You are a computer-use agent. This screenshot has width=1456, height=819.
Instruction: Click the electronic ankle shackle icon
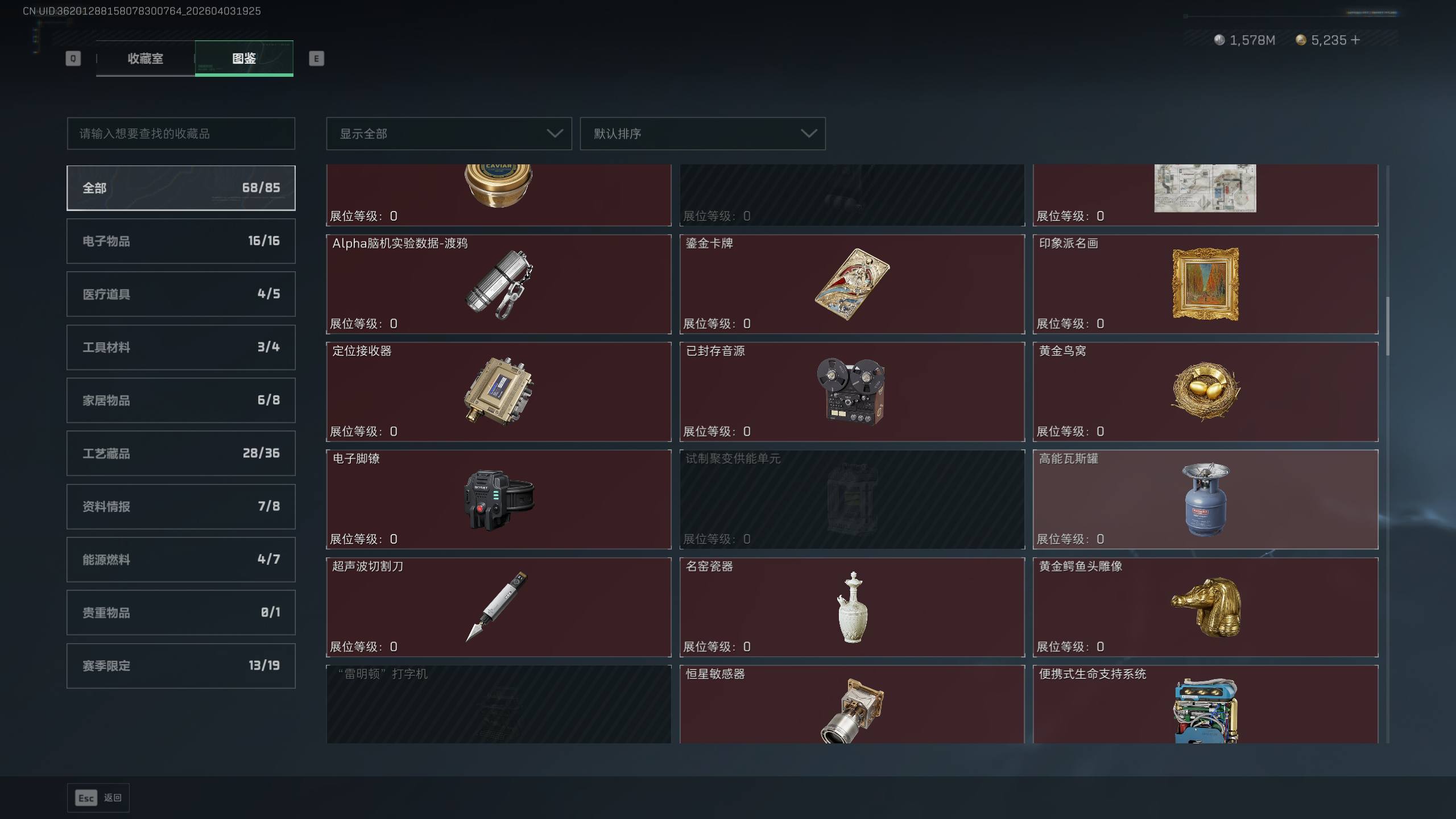499,499
